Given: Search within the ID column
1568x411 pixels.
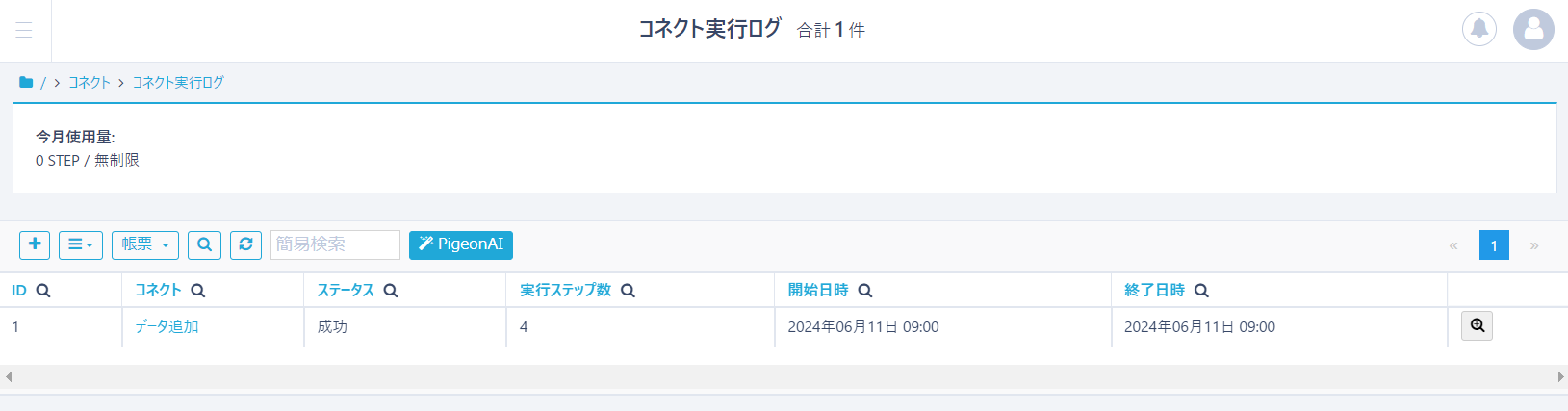Looking at the screenshot, I should pos(43,291).
